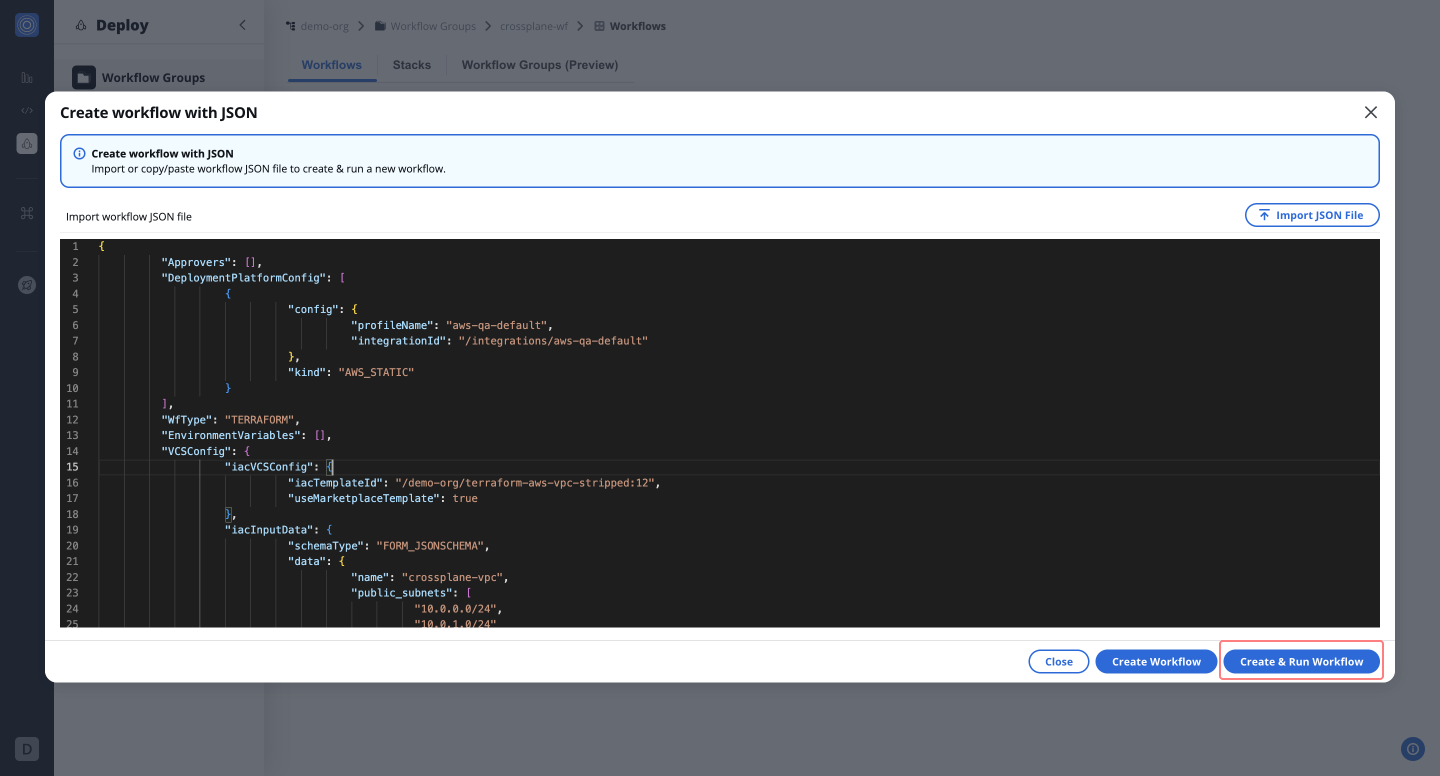Select the Workflows tab
The height and width of the screenshot is (776, 1440).
(x=331, y=65)
